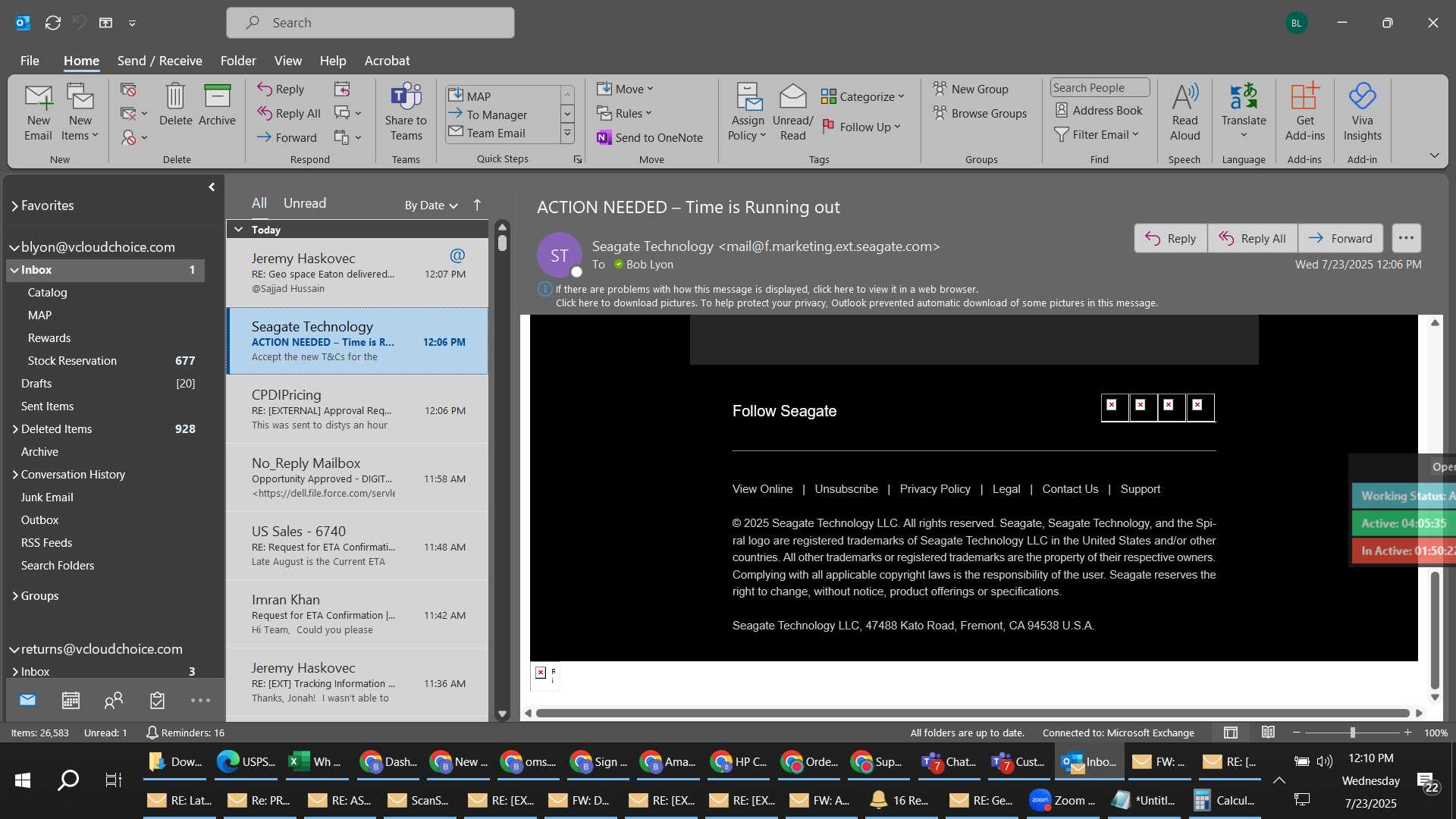Screen dimensions: 1456x819
Task: Open CPDIPricing email in message list
Action: coord(357,409)
